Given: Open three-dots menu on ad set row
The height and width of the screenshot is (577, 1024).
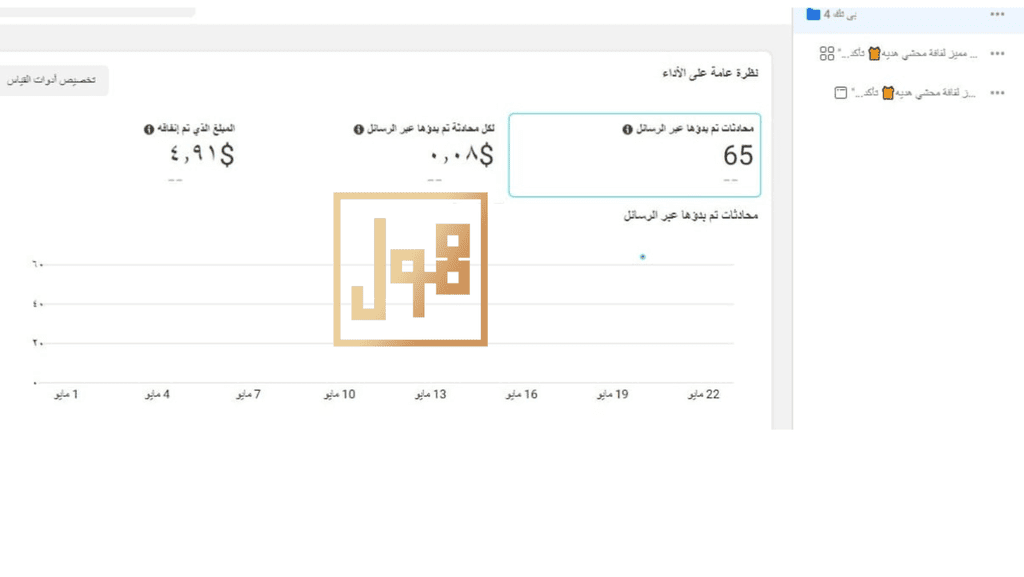Looking at the screenshot, I should click(997, 54).
